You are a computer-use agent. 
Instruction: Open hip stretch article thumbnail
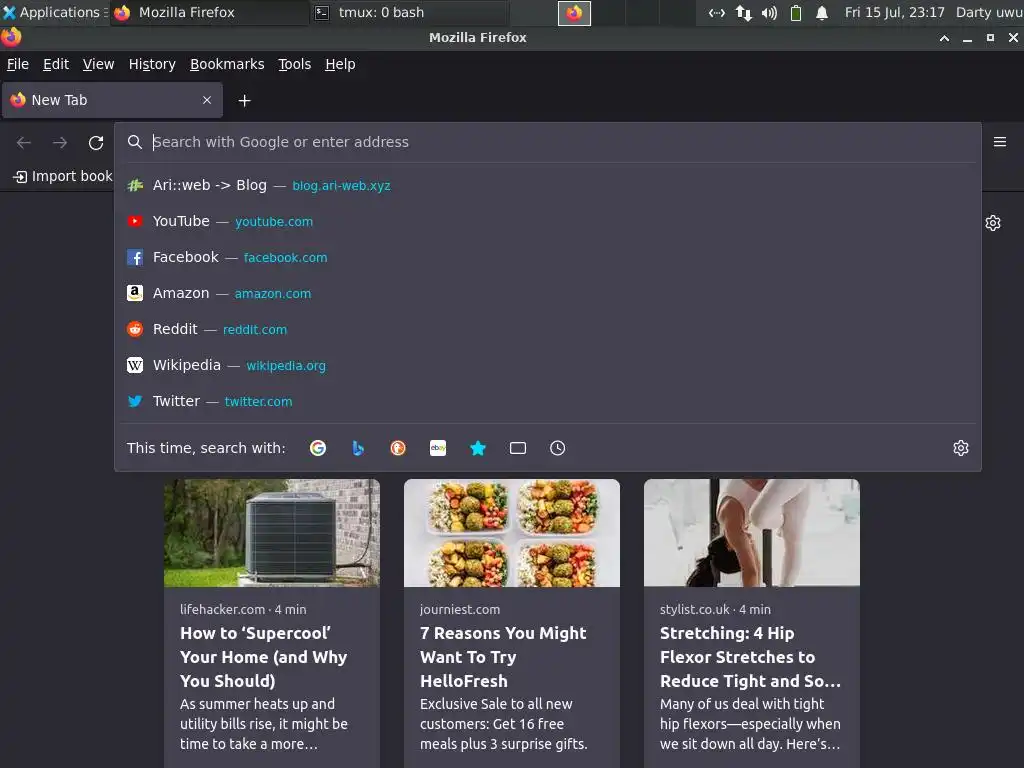coord(752,533)
